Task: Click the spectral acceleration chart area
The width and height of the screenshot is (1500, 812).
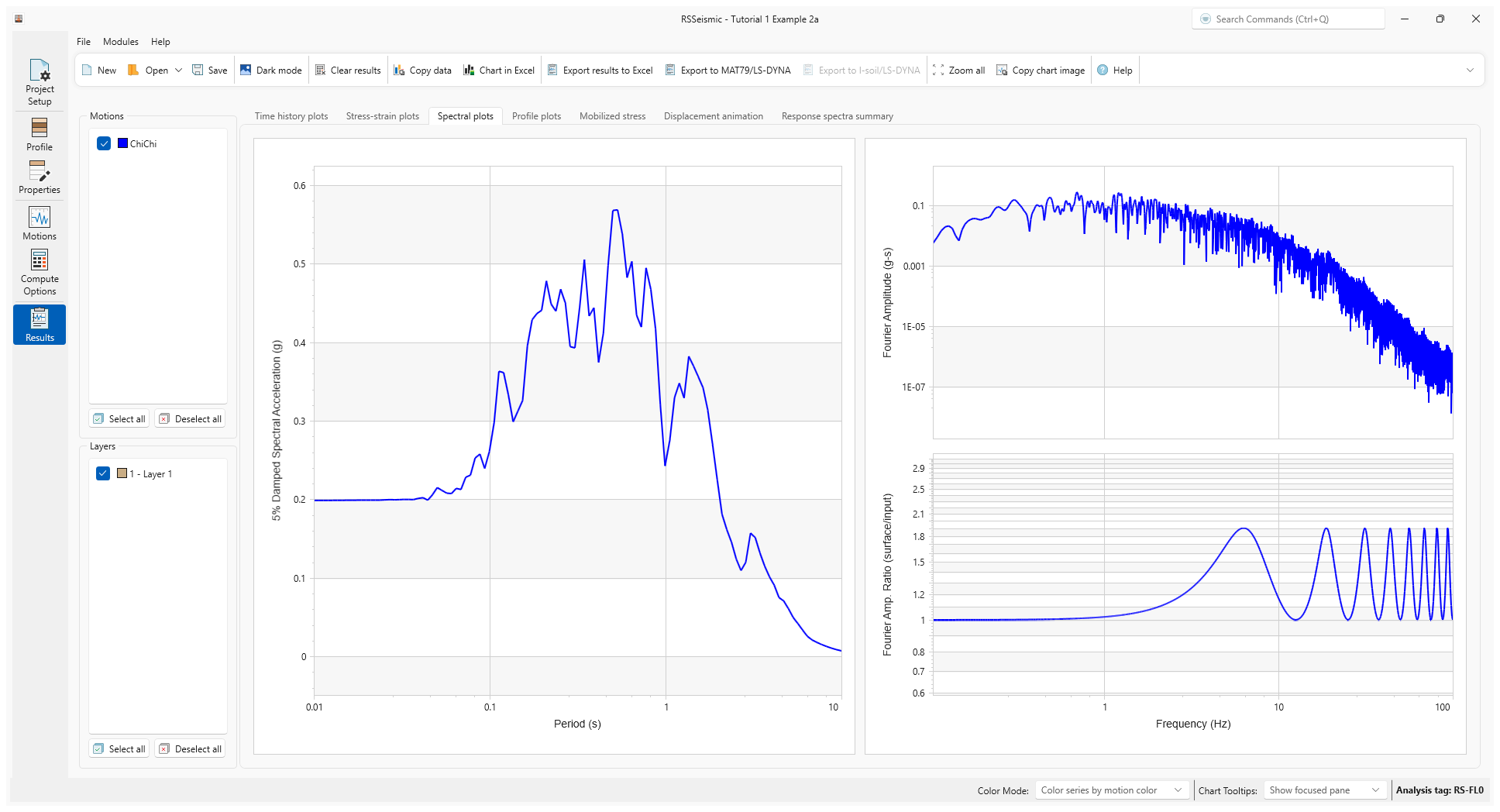Action: pyautogui.click(x=577, y=430)
